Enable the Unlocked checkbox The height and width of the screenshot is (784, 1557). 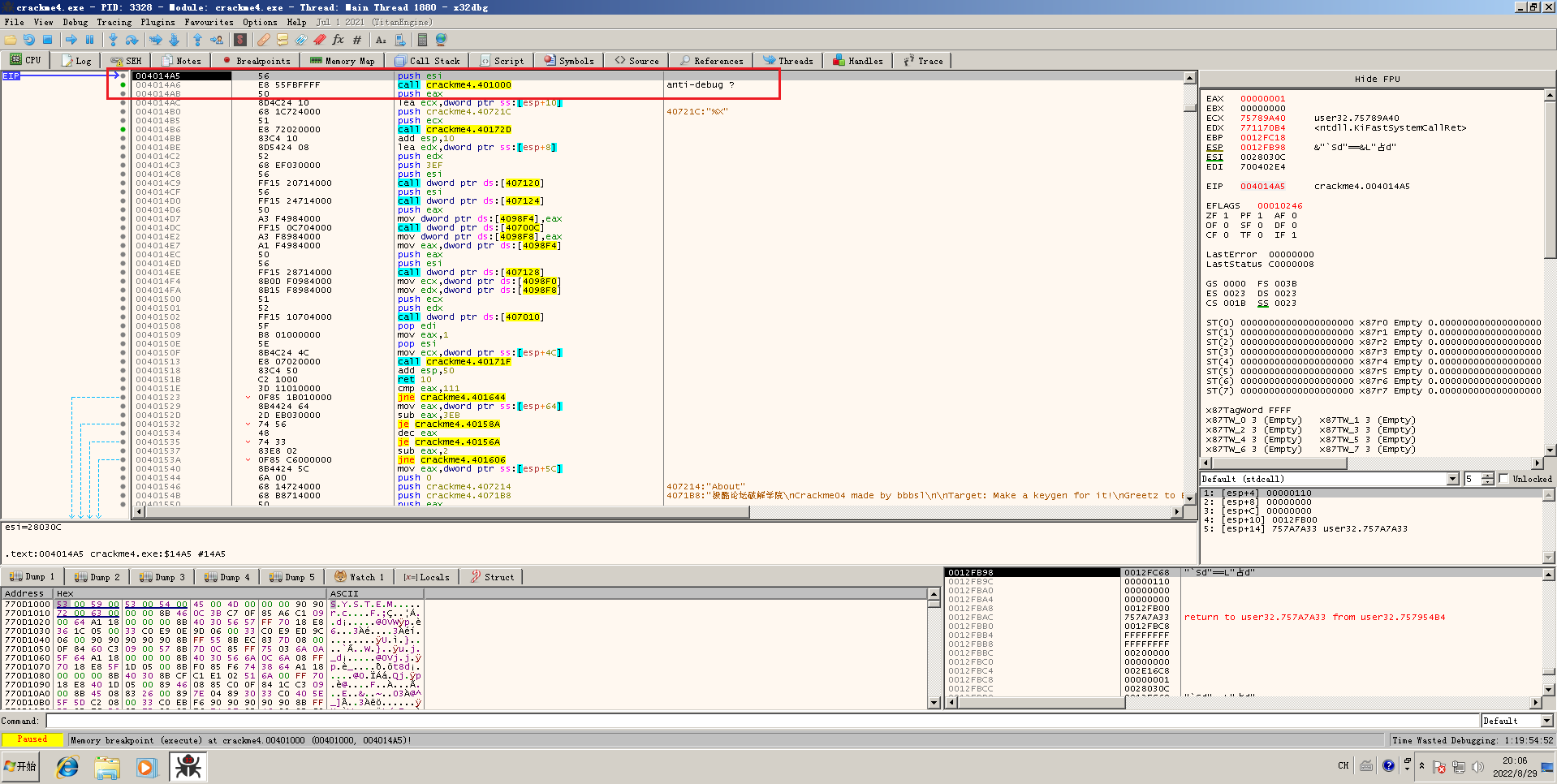(1503, 479)
